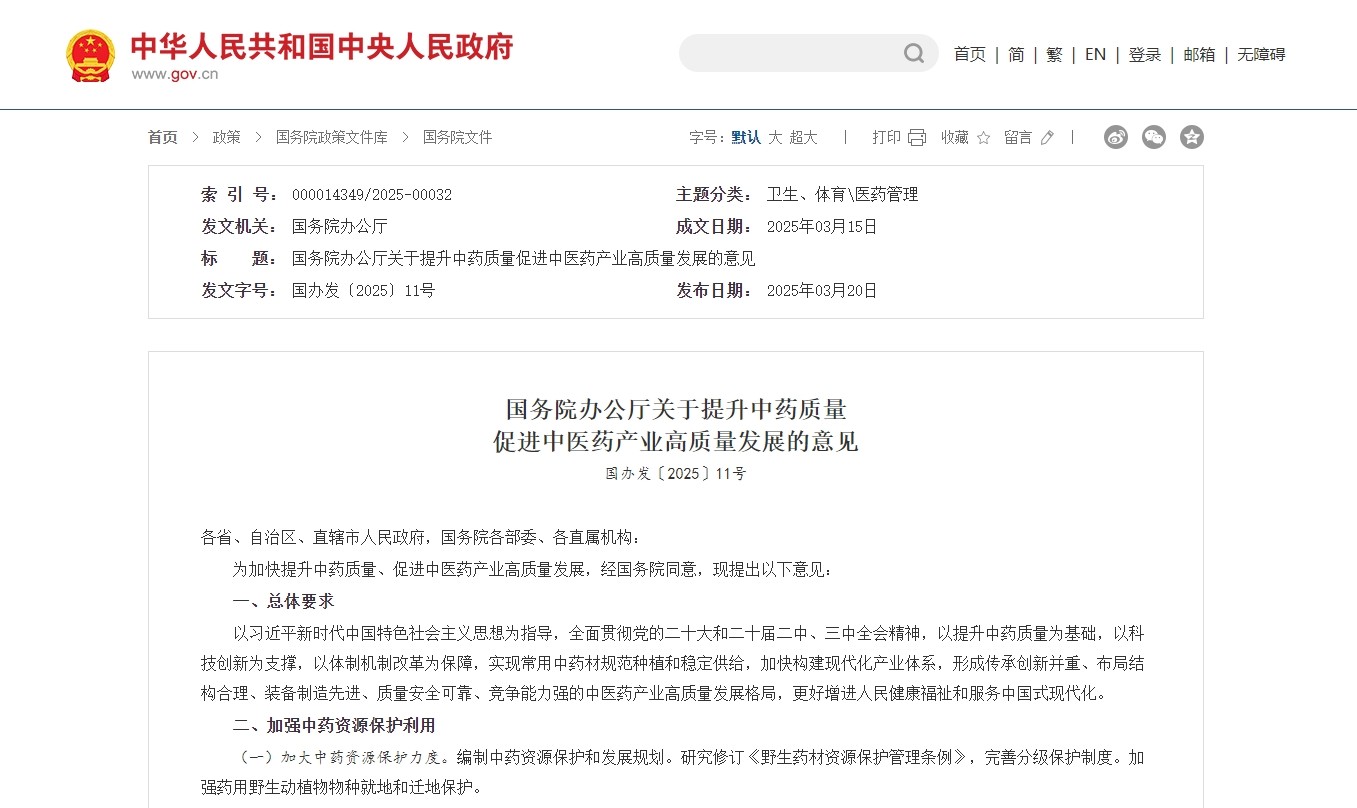Click the printer icon
Viewport: 1357px width, 808px height.
(917, 138)
